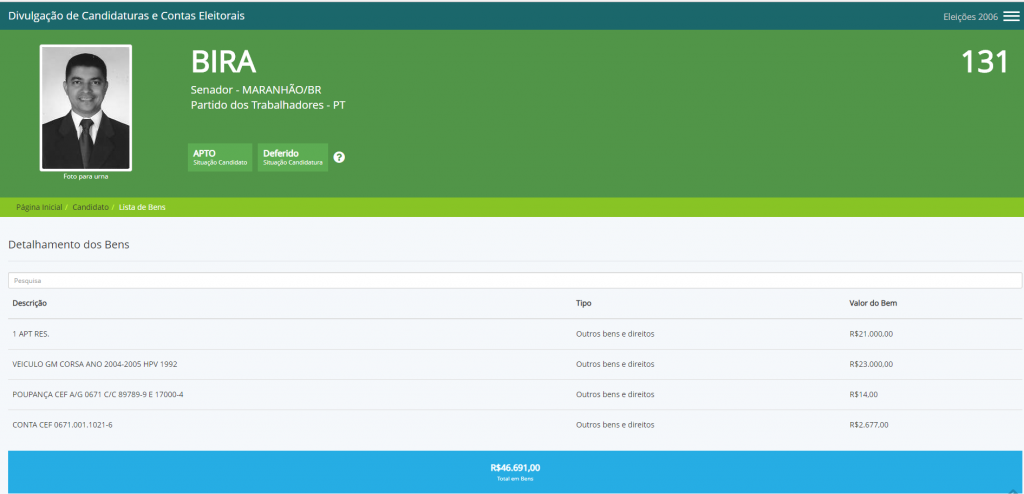Open the 'Eleições 2006' selector
The width and height of the screenshot is (1024, 494).
coord(970,17)
